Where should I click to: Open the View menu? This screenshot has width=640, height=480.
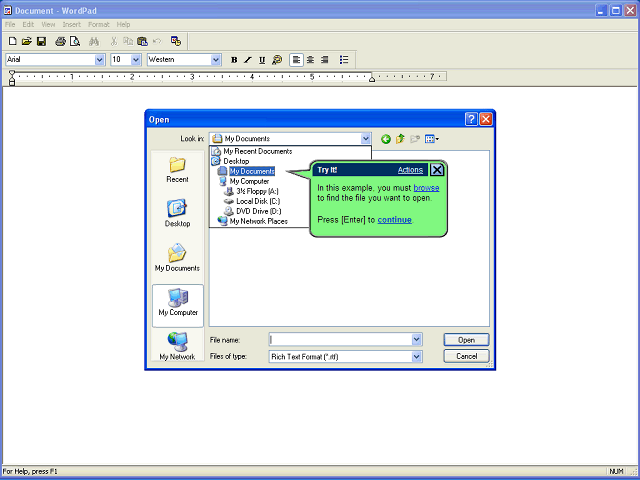(48, 24)
